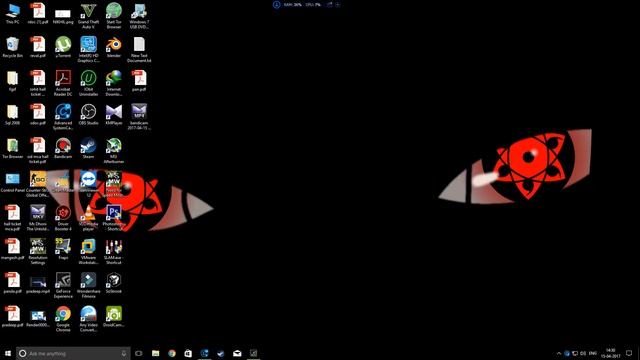Focus the Ask me anything search box
This screenshot has height=360, width=640.
73,353
